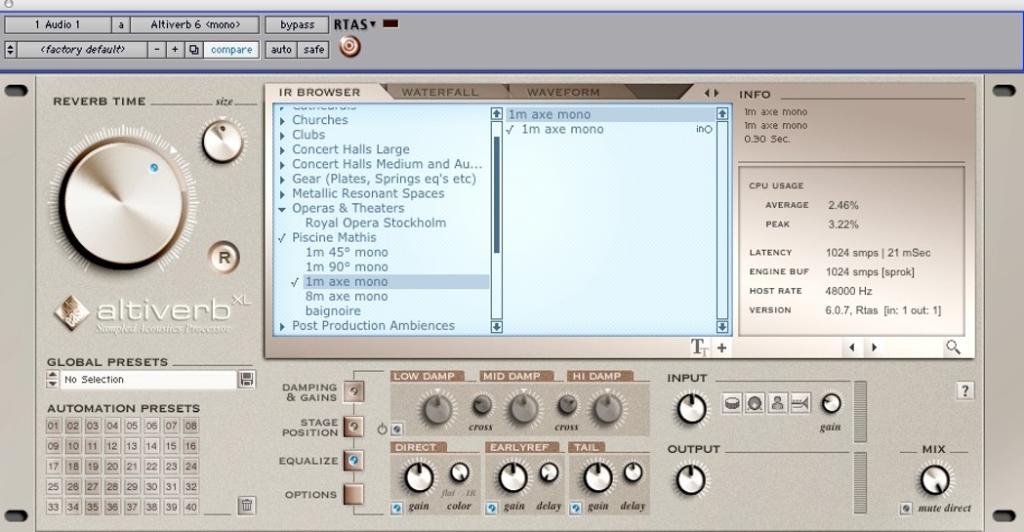Click the compare button
This screenshot has height=532, width=1024.
231,50
